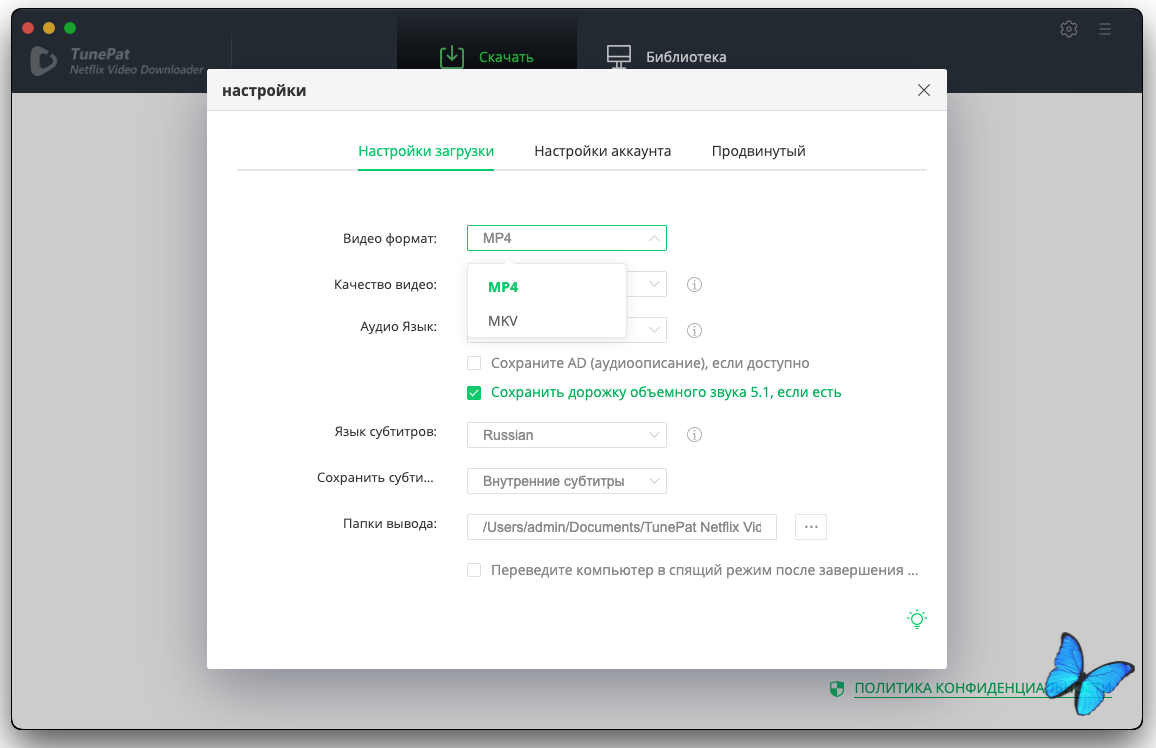Uncheck the 5.1 surround sound track checkbox
Screen dimensions: 1156x748
click(x=474, y=393)
